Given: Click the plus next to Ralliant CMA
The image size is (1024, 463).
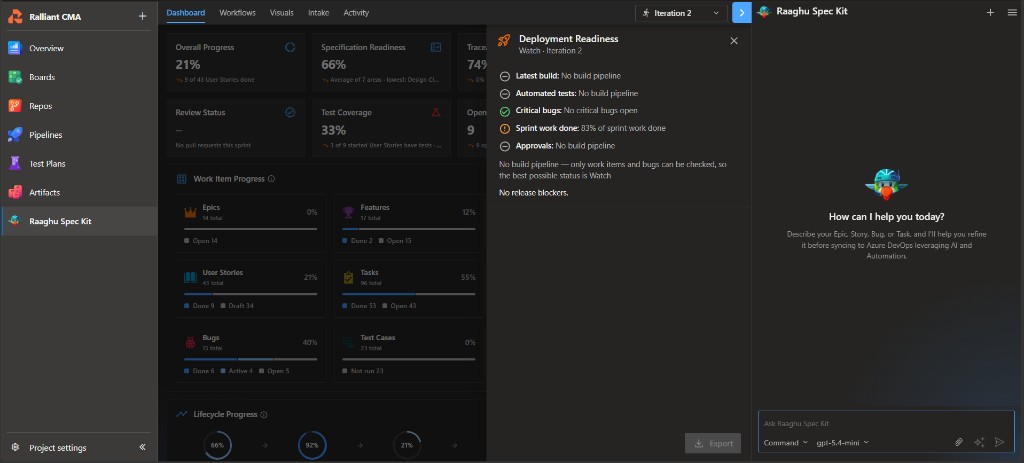Looking at the screenshot, I should pos(142,16).
